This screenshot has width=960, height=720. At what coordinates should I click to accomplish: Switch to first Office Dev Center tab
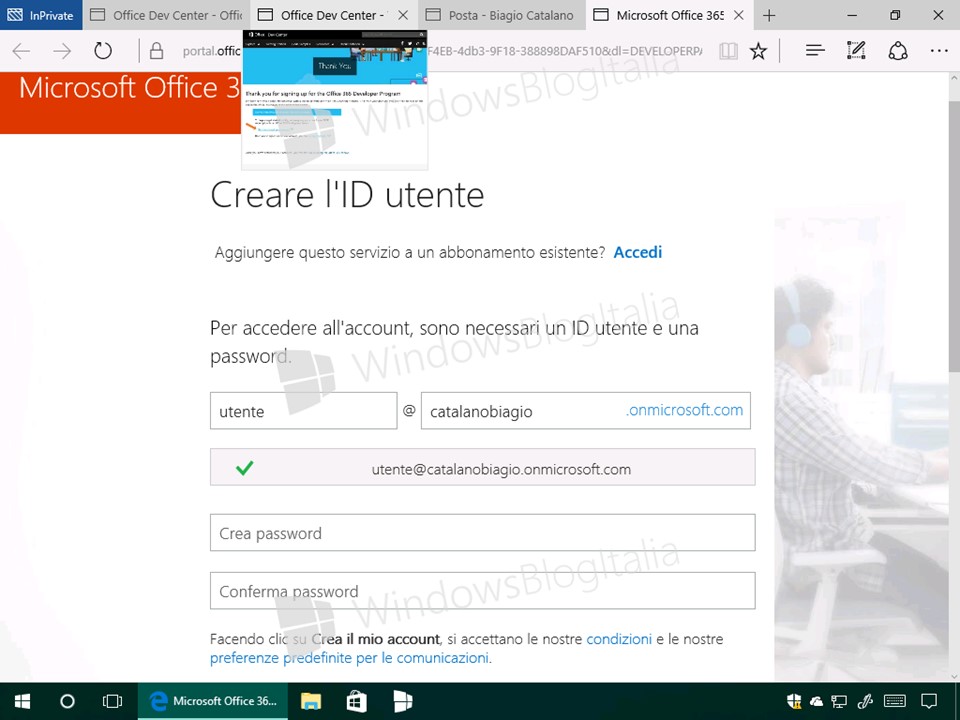point(166,15)
